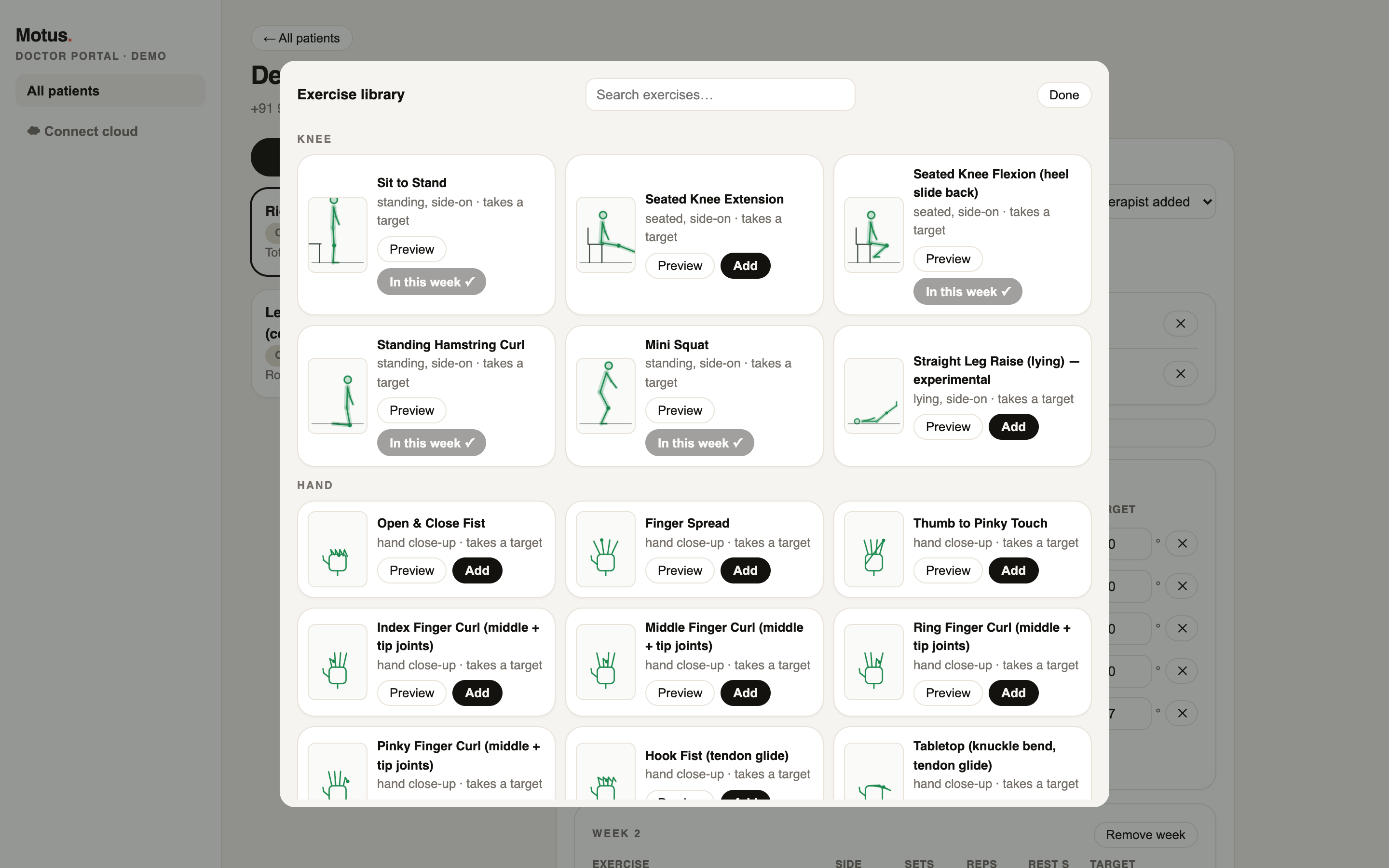This screenshot has width=1389, height=868.
Task: Click the Hook Fist hand icon
Action: (606, 772)
